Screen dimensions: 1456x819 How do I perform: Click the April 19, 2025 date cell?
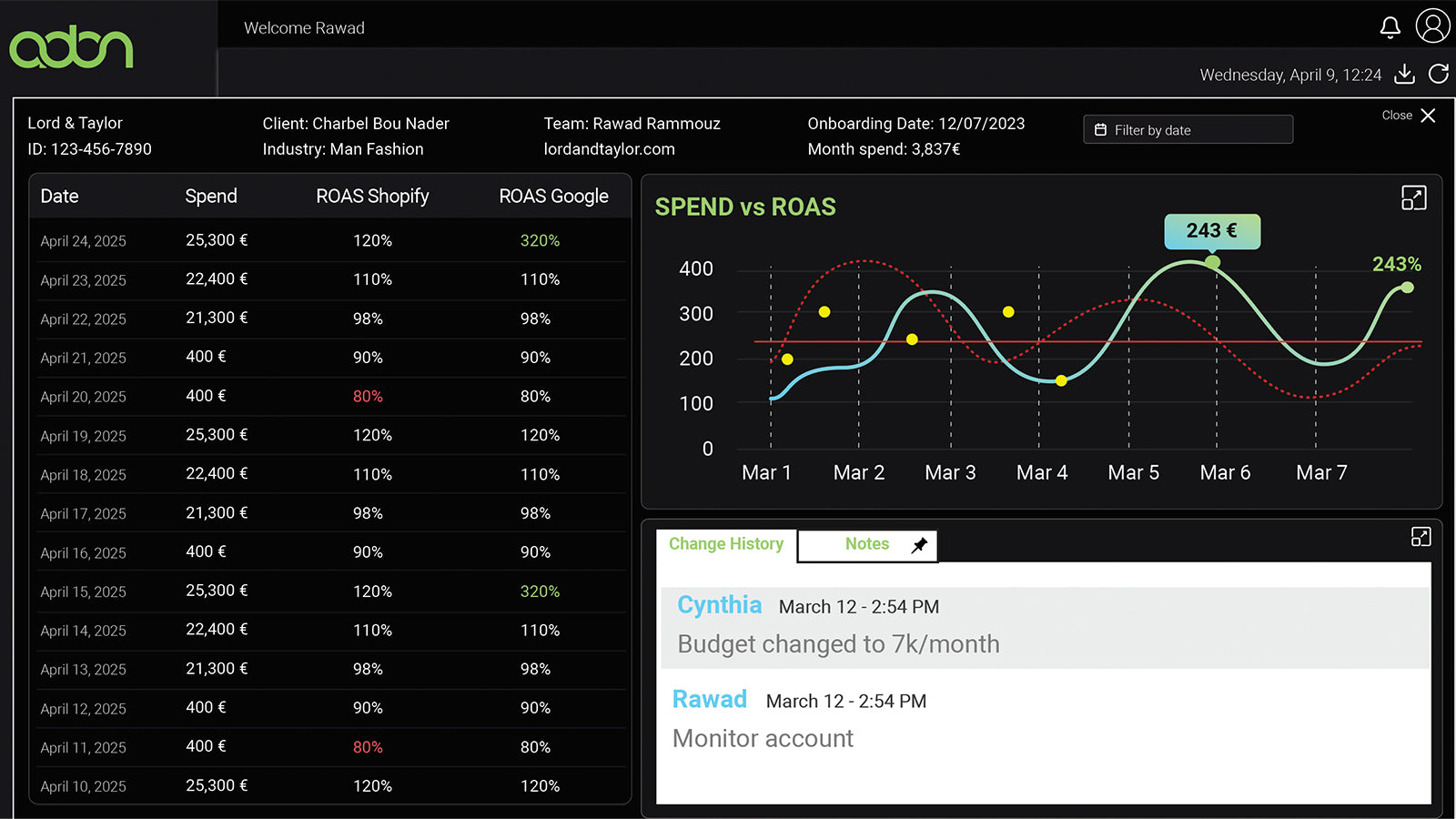point(83,436)
